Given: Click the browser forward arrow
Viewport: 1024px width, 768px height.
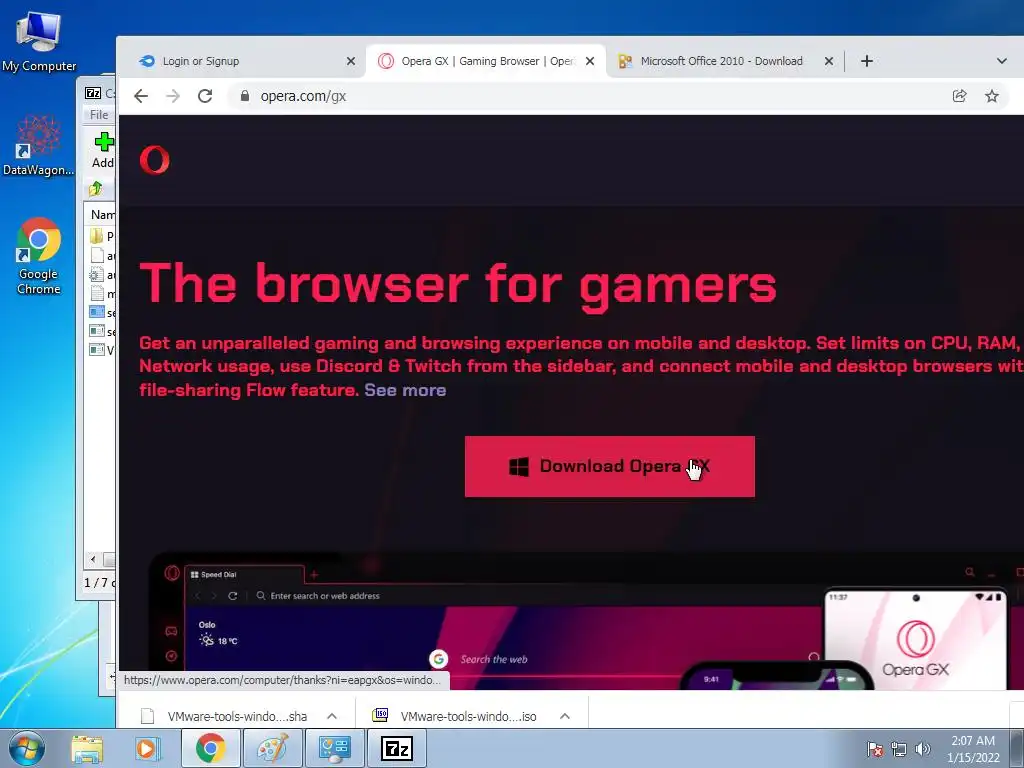Looking at the screenshot, I should click(x=173, y=96).
